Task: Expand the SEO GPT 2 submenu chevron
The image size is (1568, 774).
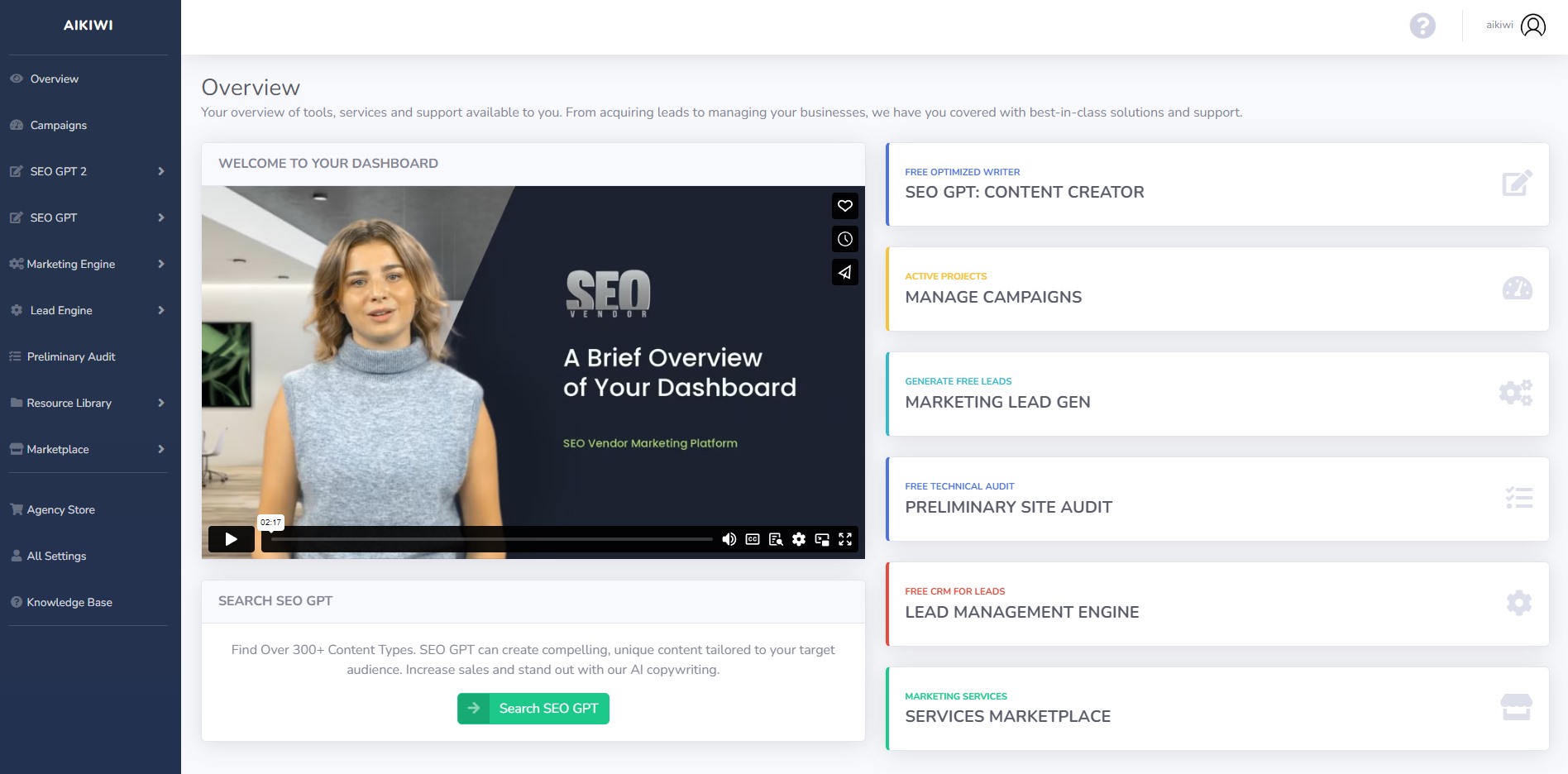Action: (x=161, y=171)
